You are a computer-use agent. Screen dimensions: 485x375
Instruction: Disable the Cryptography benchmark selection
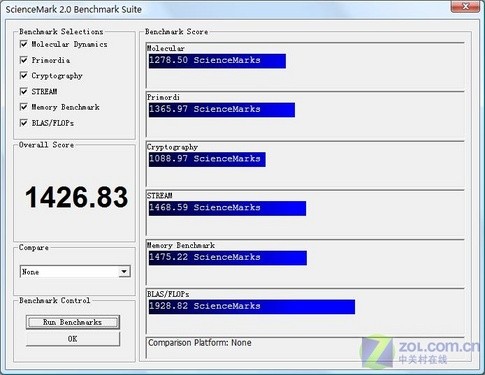[x=24, y=76]
